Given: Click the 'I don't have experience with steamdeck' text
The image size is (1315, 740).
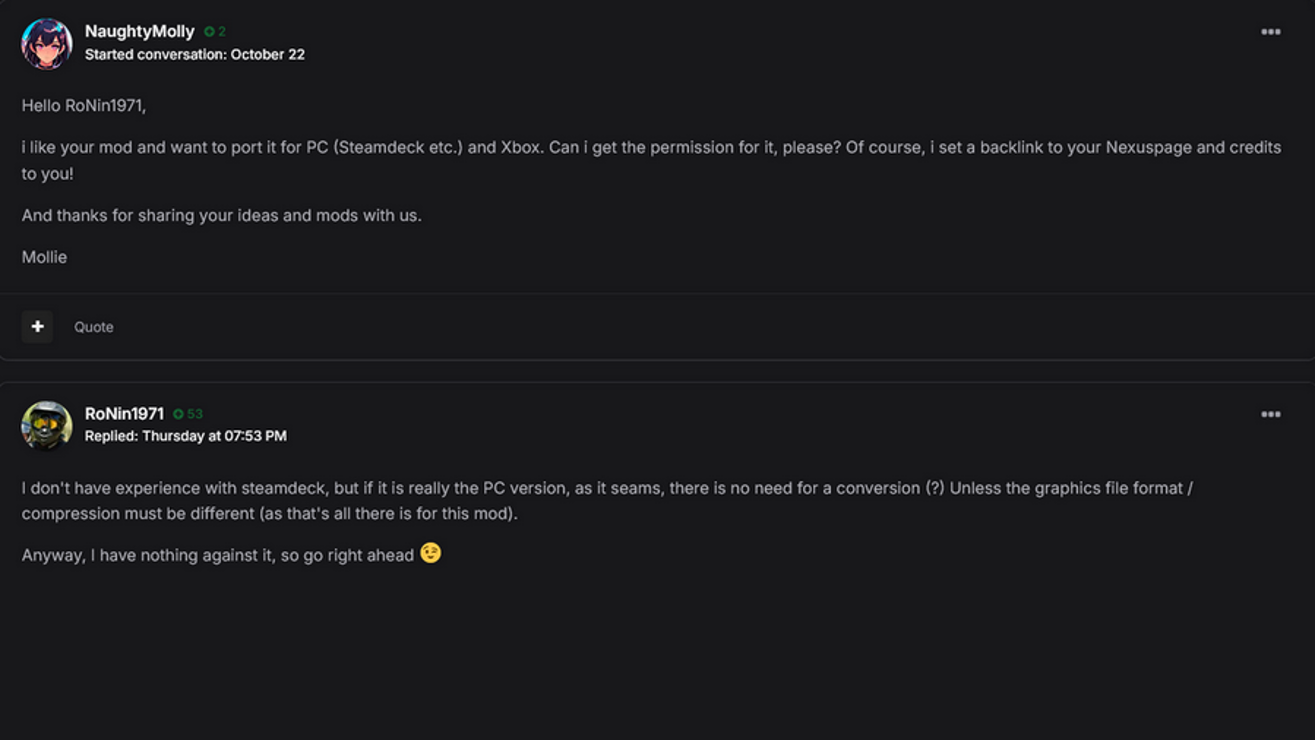Looking at the screenshot, I should click(x=175, y=488).
